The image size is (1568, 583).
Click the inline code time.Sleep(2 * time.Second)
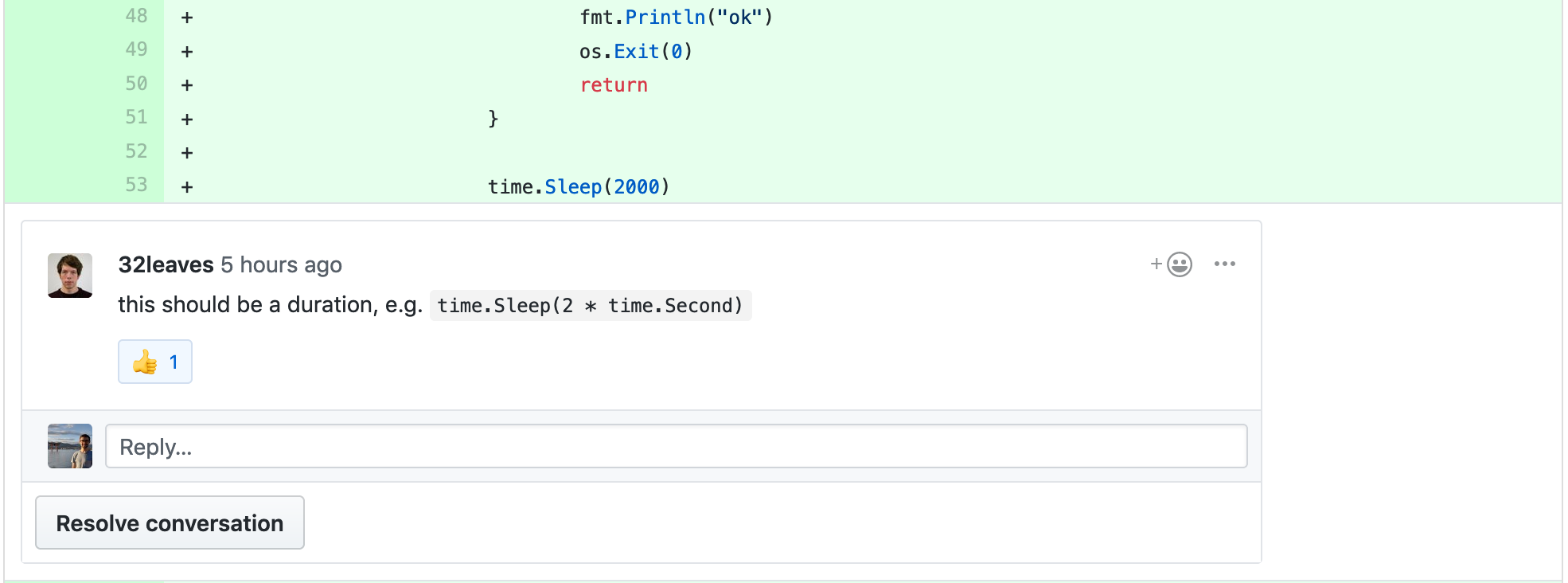click(x=589, y=305)
